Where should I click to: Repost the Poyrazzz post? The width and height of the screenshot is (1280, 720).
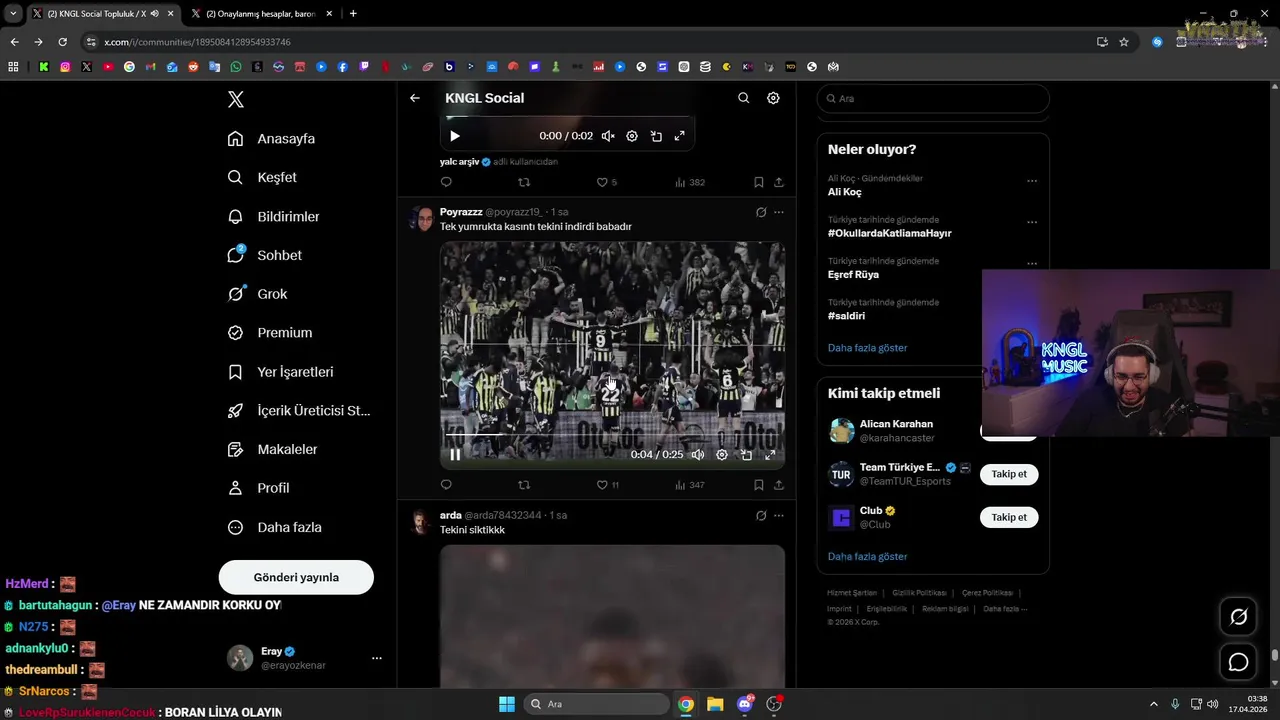point(524,485)
